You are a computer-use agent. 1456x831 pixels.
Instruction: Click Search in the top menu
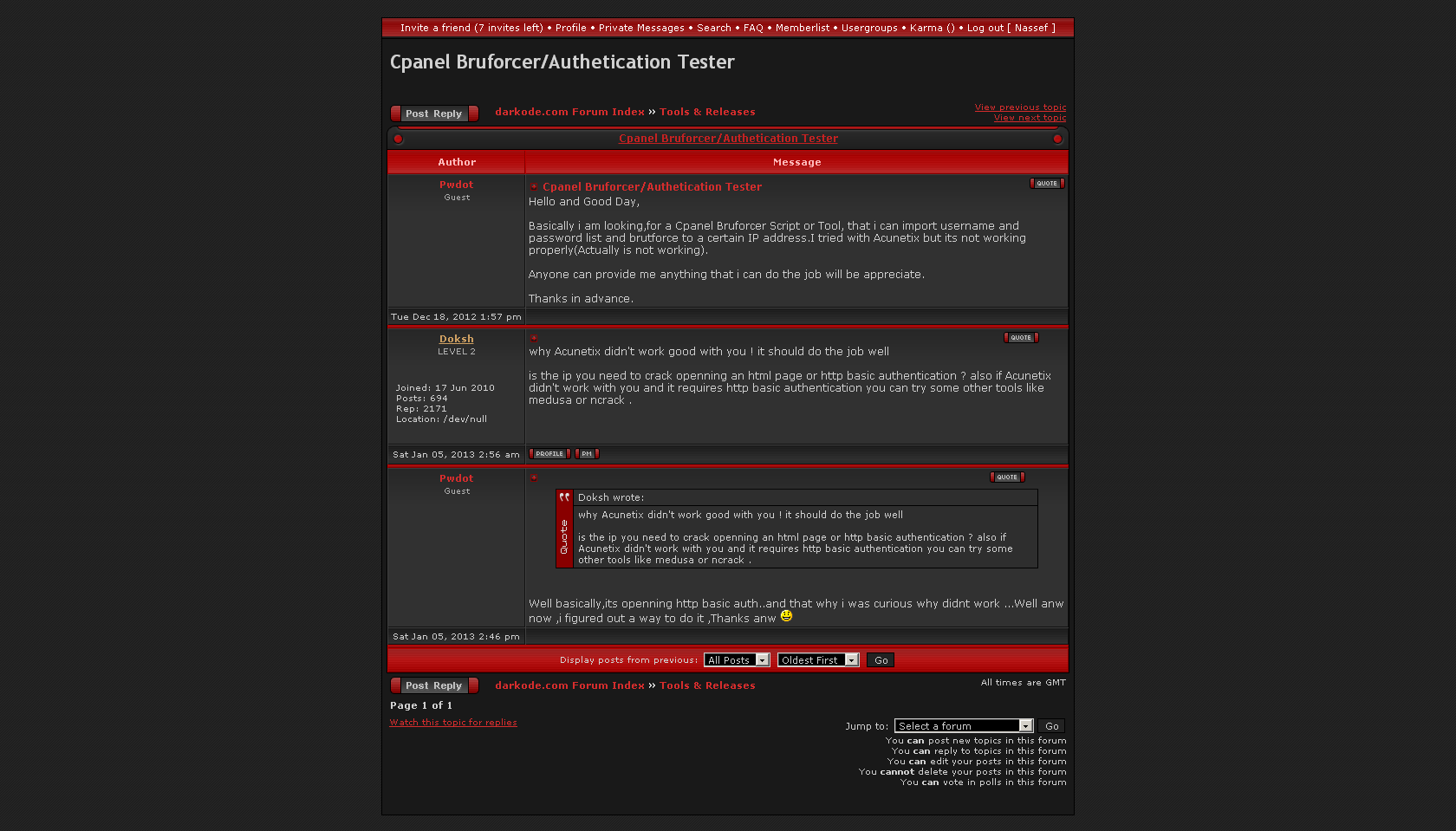[713, 28]
